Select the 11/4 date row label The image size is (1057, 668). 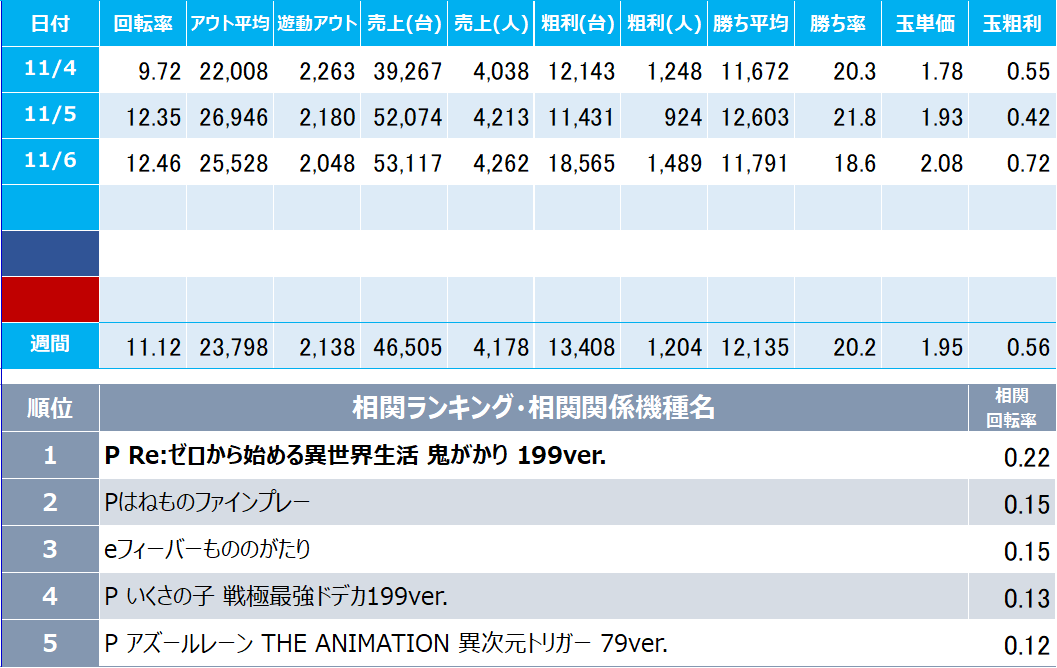[x=49, y=70]
